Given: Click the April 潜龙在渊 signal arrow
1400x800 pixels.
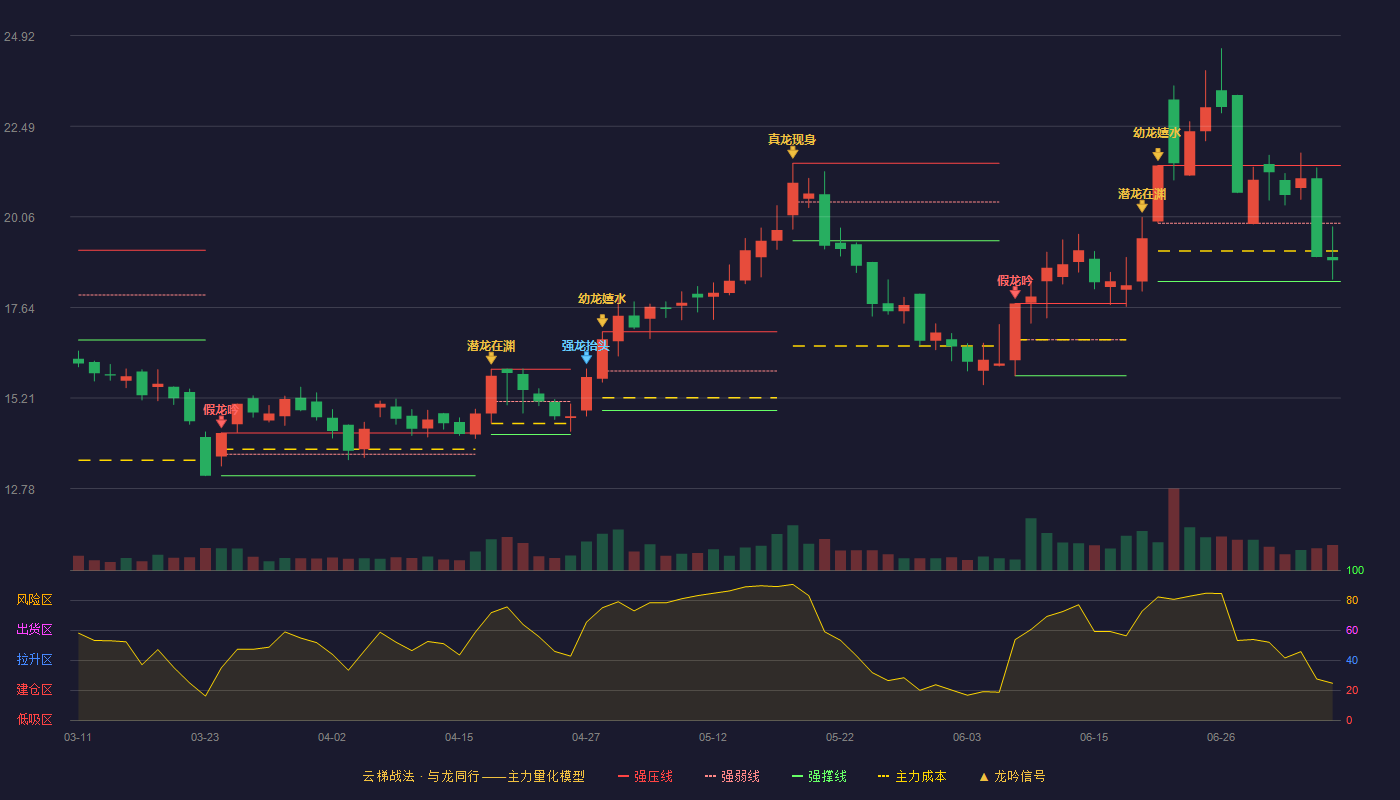Looking at the screenshot, I should (491, 358).
